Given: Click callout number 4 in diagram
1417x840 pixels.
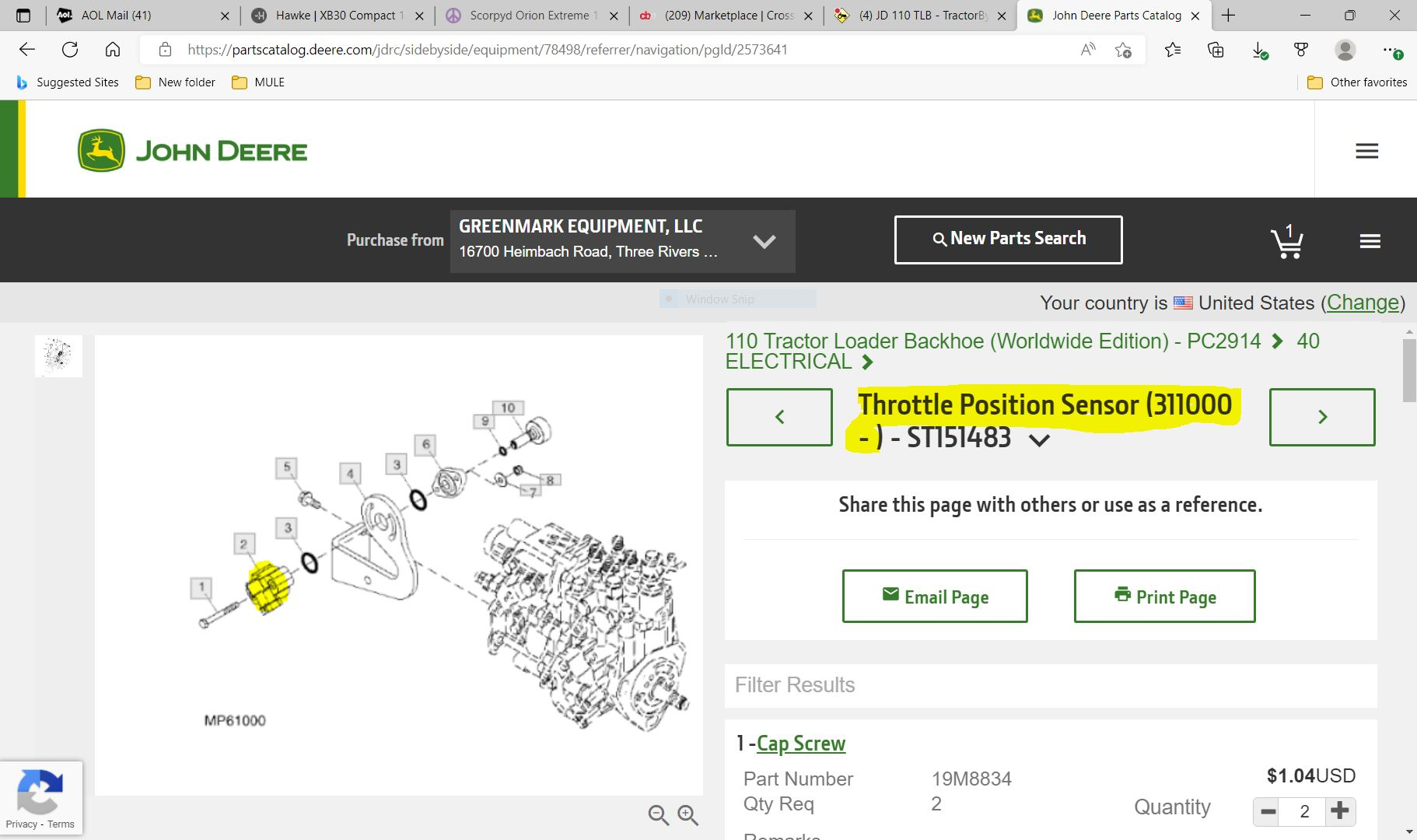Looking at the screenshot, I should pyautogui.click(x=351, y=474).
